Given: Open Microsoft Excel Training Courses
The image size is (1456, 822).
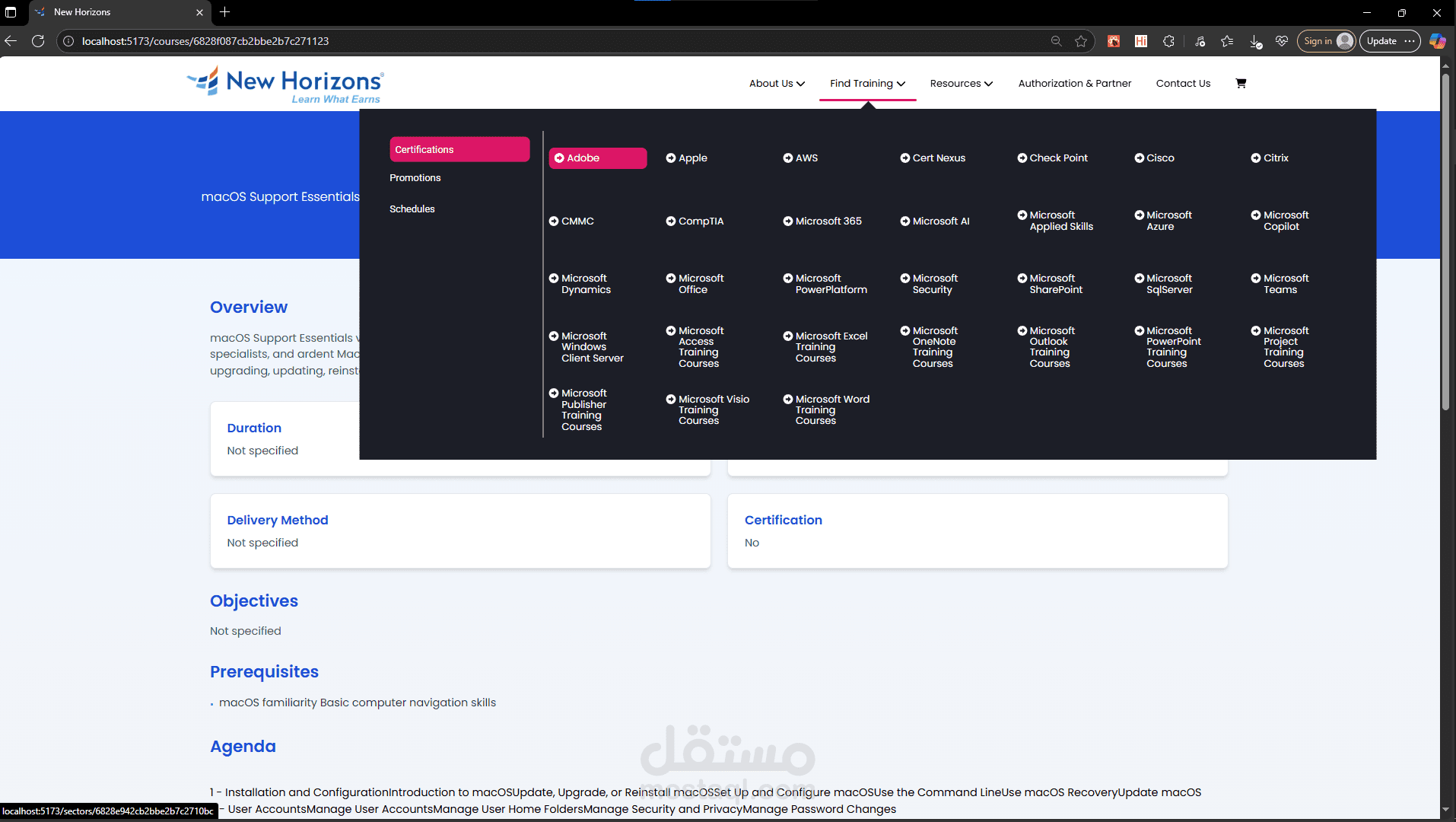Looking at the screenshot, I should pyautogui.click(x=825, y=347).
